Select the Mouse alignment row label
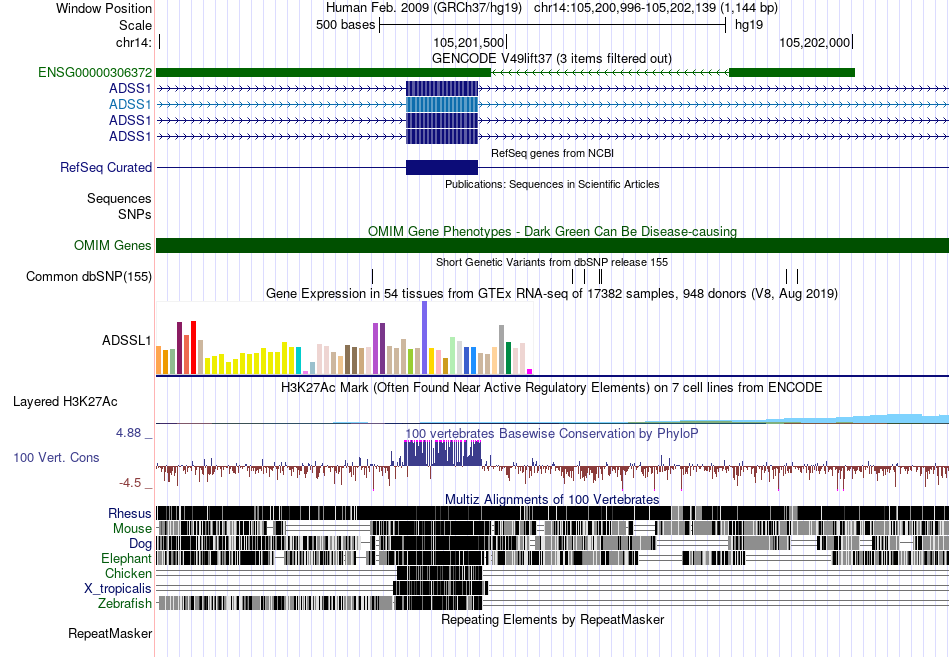 click(x=132, y=529)
